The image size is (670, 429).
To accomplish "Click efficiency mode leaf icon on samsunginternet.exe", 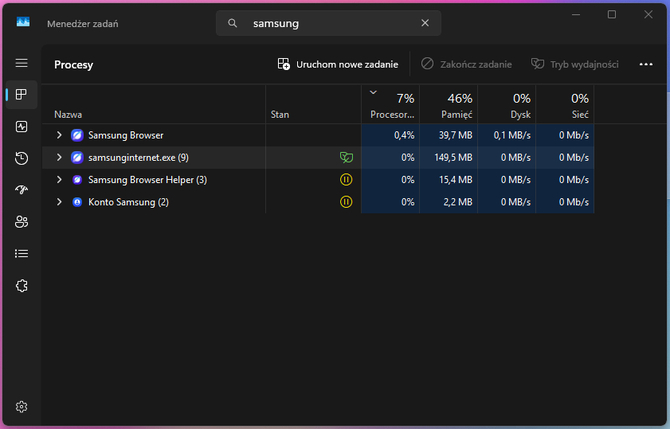I will tap(346, 158).
